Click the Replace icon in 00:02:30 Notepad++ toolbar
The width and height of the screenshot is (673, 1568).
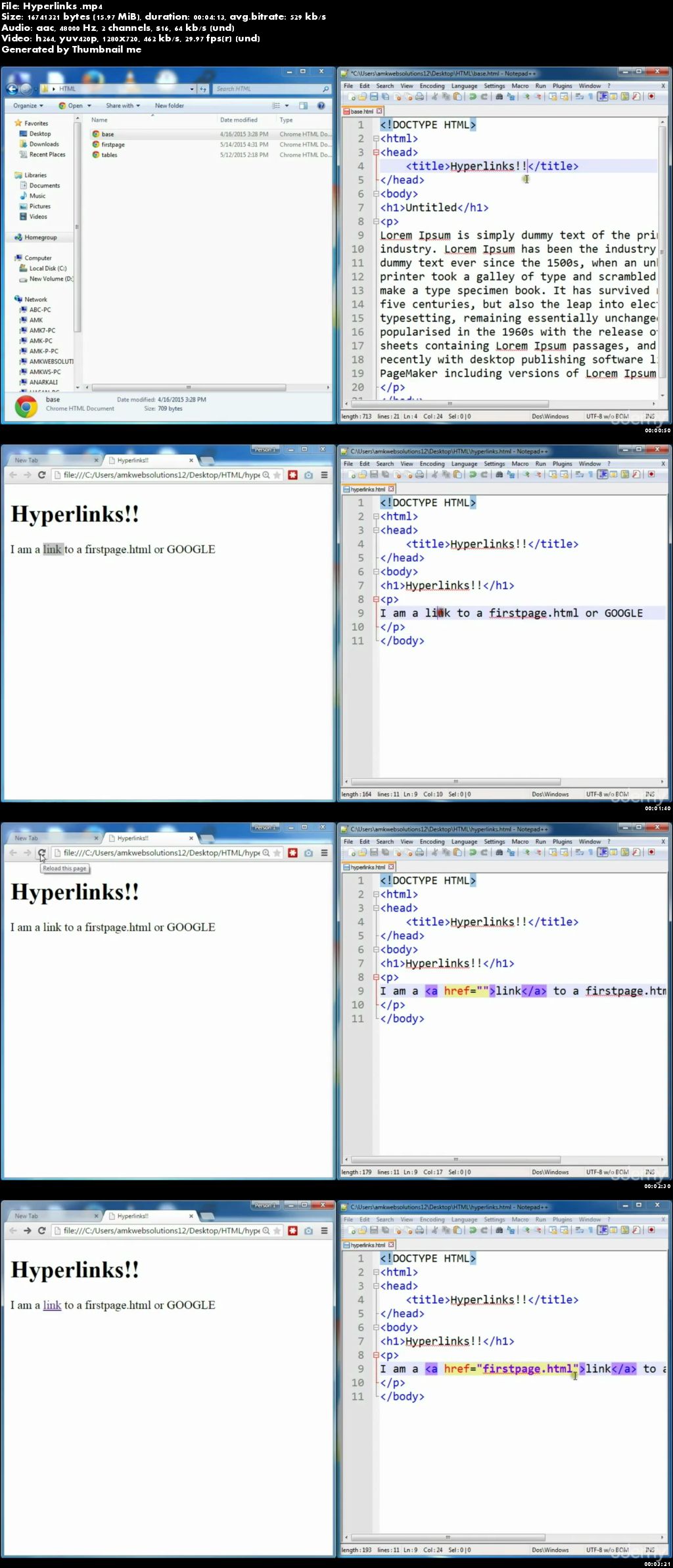coord(511,852)
